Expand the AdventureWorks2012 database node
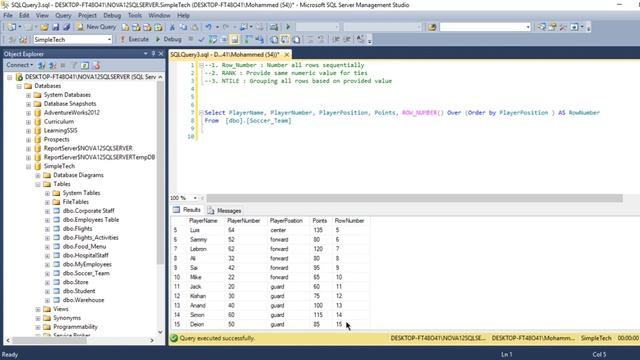The width and height of the screenshot is (640, 360). (28, 113)
